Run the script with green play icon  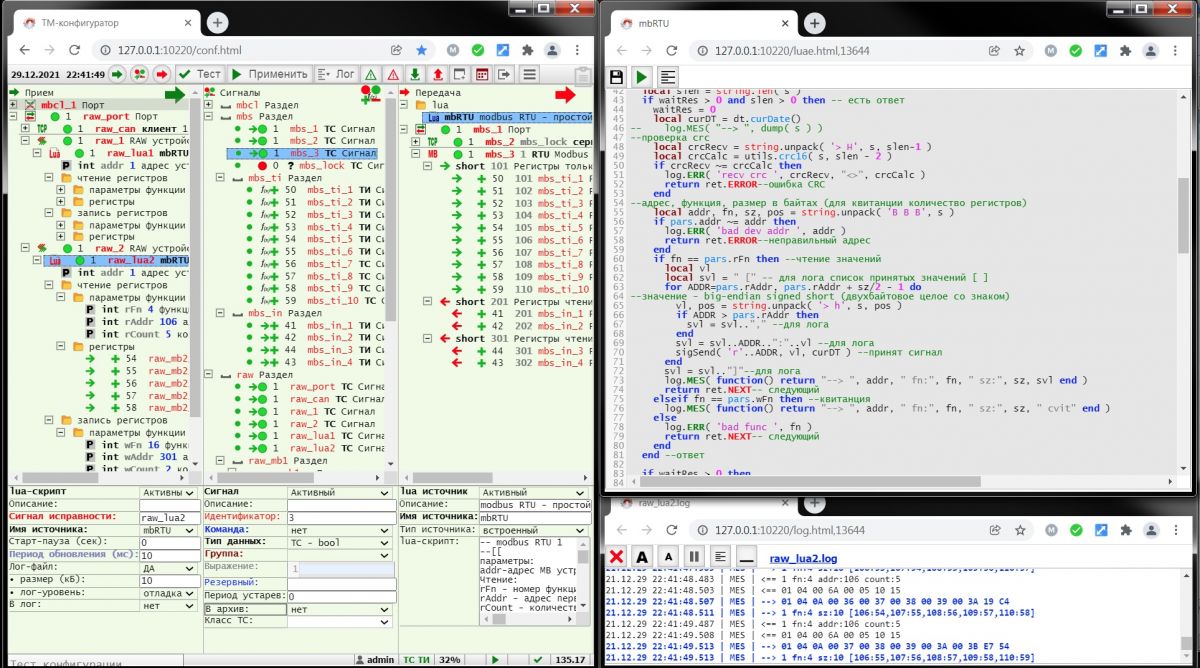pyautogui.click(x=642, y=77)
